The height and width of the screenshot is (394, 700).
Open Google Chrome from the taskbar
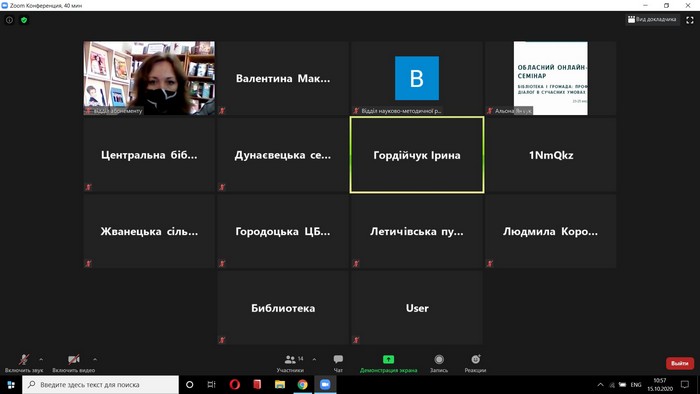tap(302, 385)
